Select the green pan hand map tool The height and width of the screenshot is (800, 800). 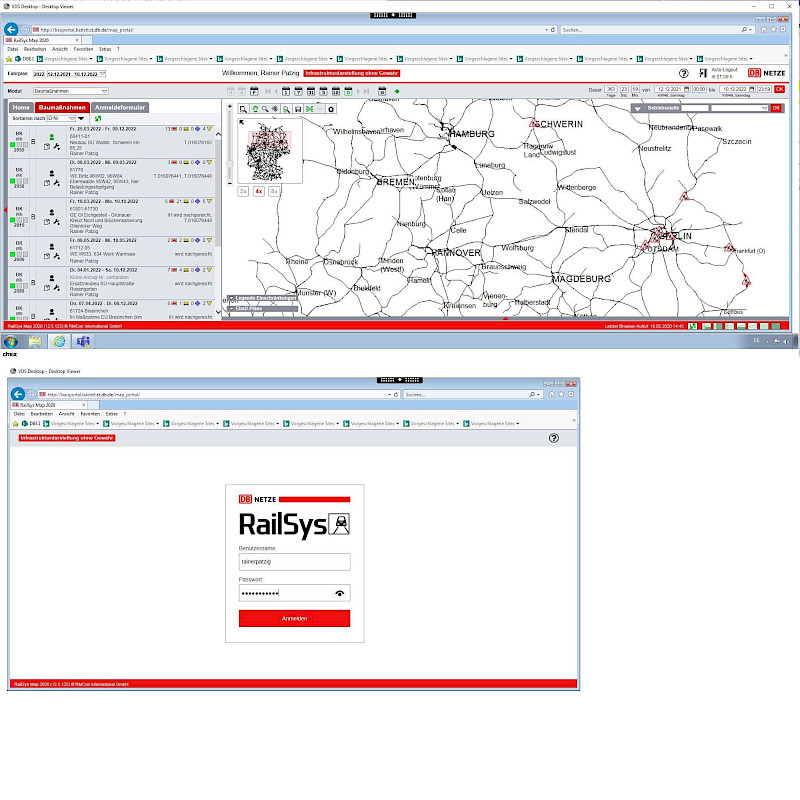(x=255, y=109)
